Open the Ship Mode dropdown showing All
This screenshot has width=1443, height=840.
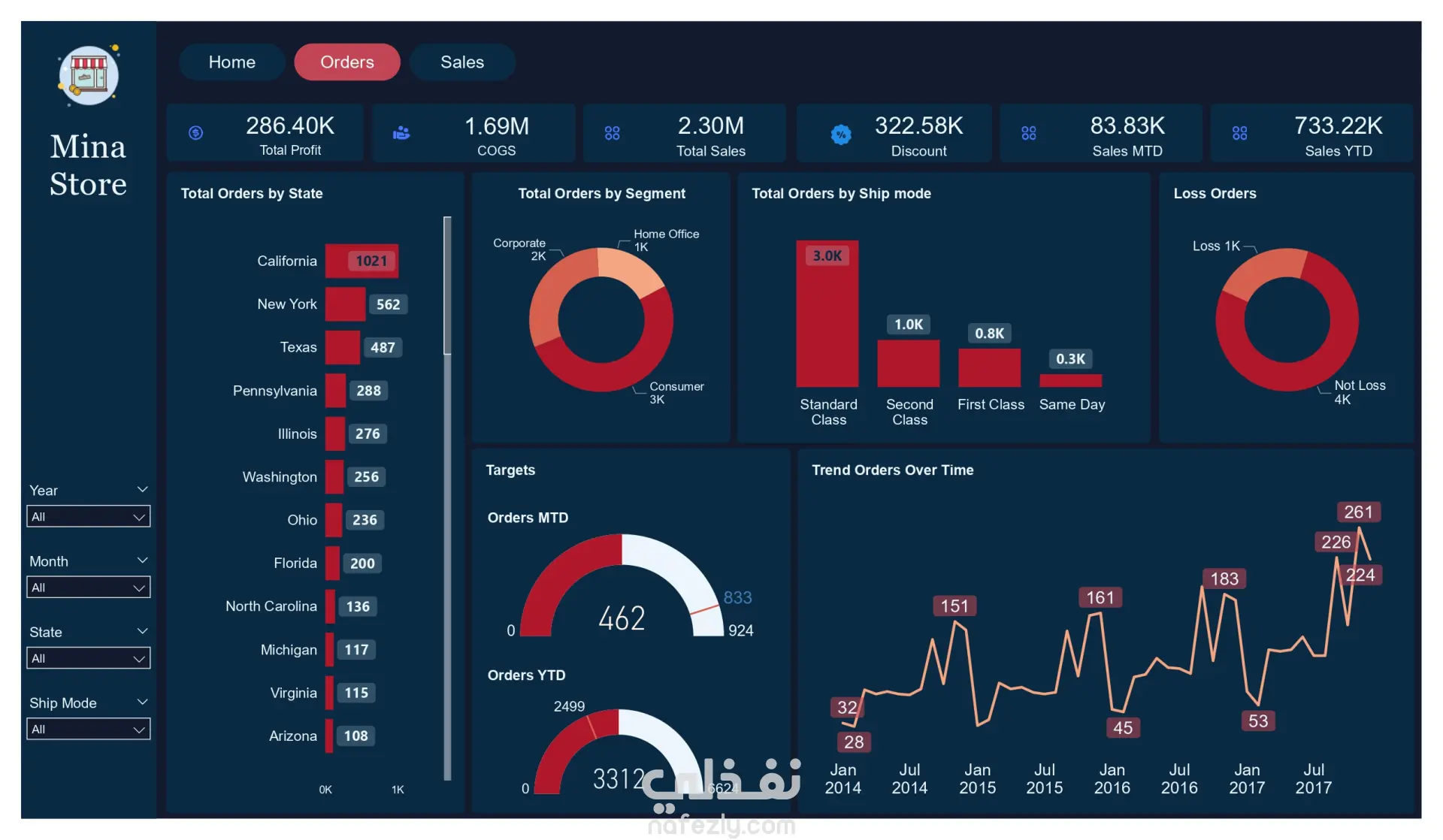(x=88, y=729)
